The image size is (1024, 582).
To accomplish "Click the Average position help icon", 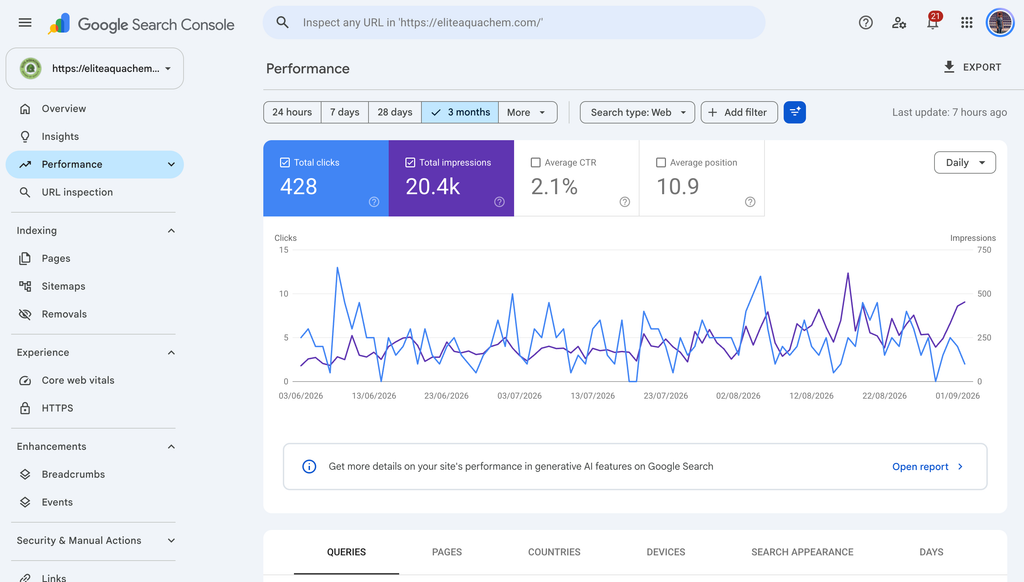I will tap(750, 202).
